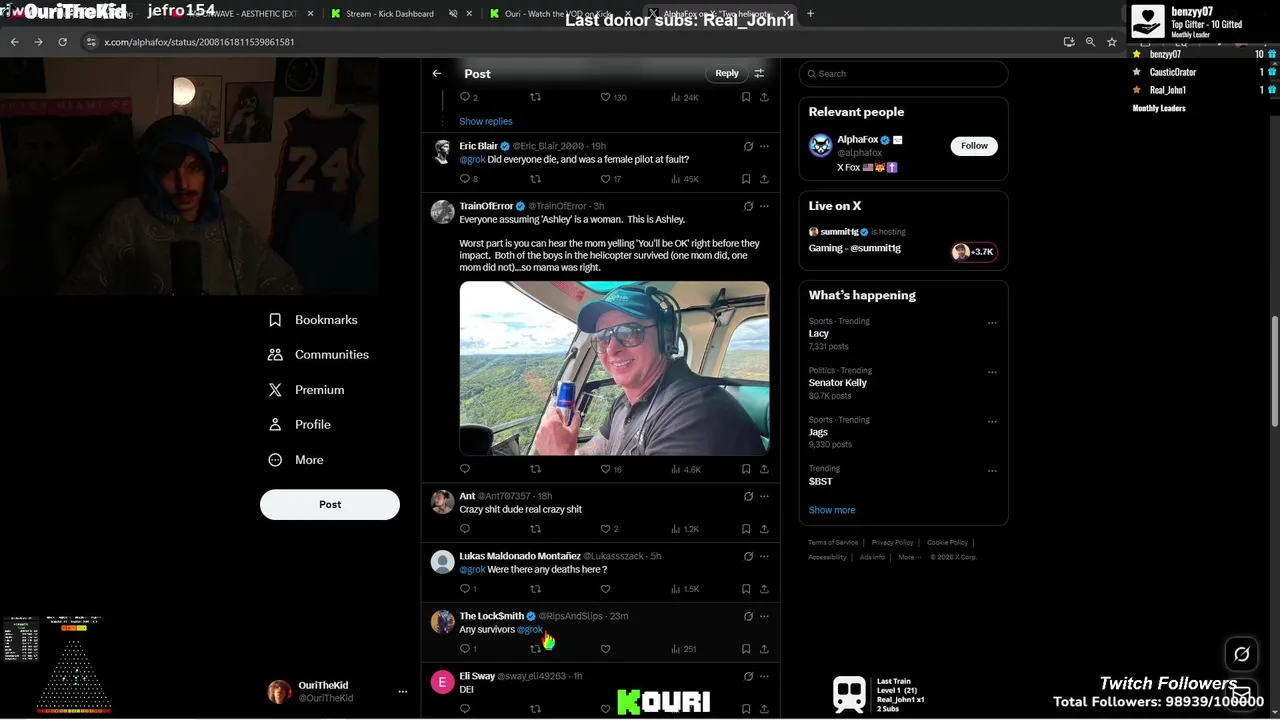View analytics on The LockSmith's post
This screenshot has height=720, width=1280.
tap(684, 649)
